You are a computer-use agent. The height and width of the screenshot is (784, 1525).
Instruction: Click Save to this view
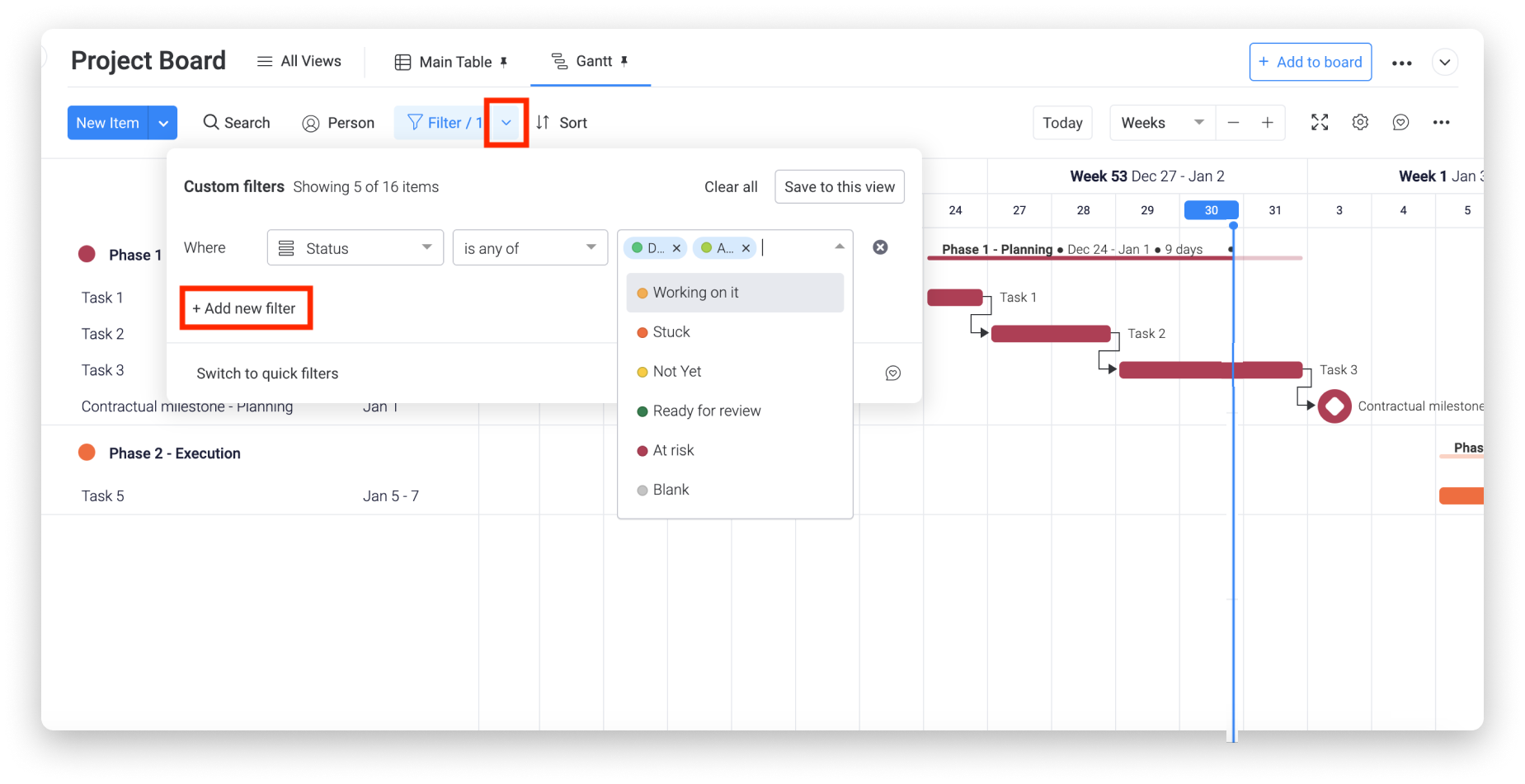[x=840, y=187]
